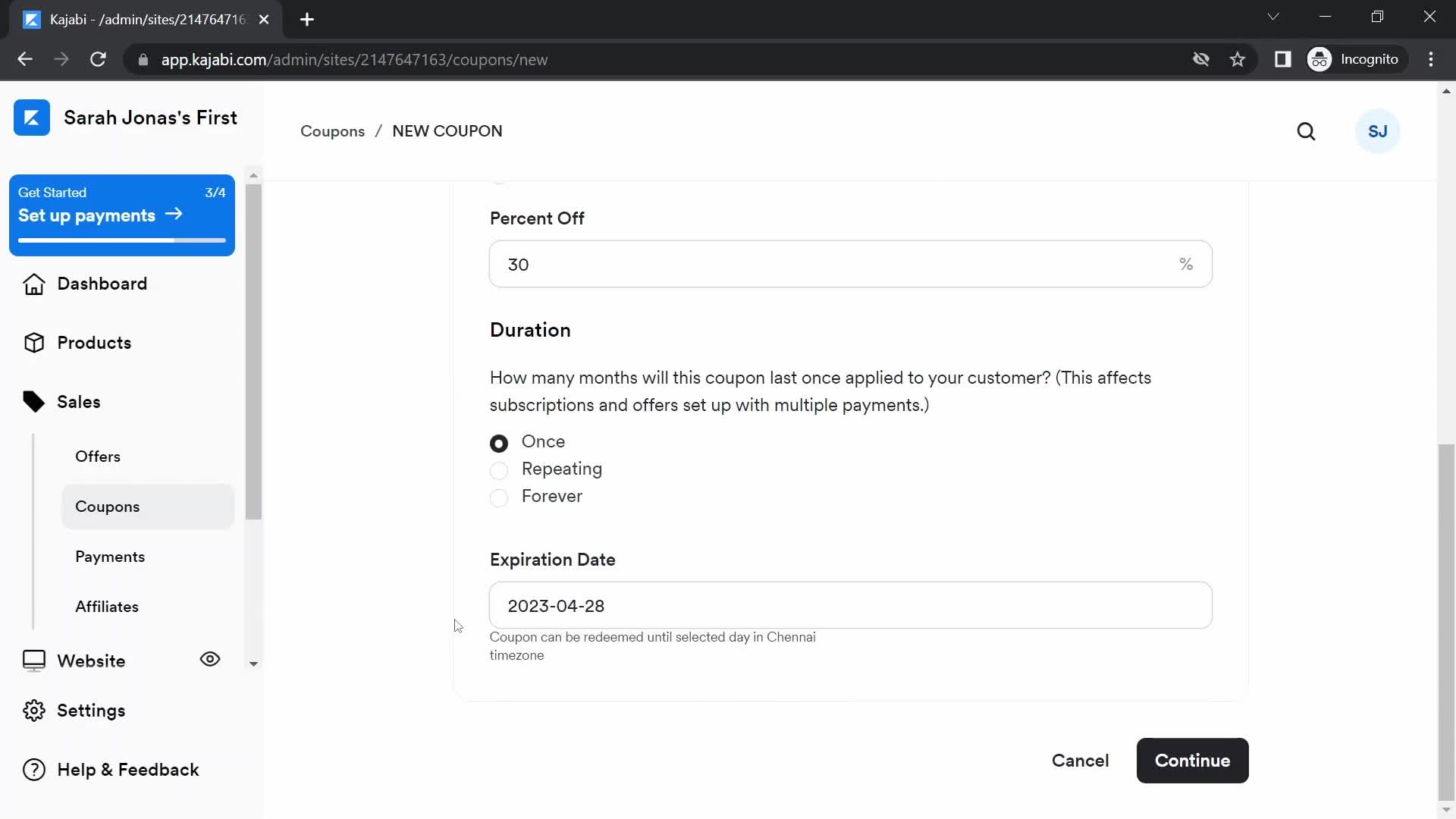Select the Repeating duration option
This screenshot has height=819, width=1456.
tap(498, 469)
